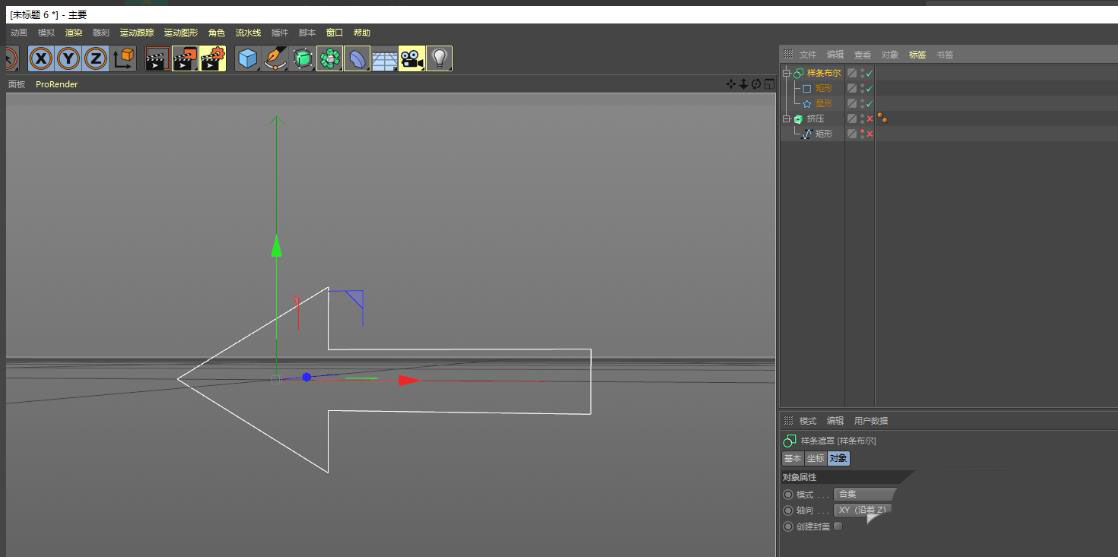Switch to the 坐标 attribute tab
1118x557 pixels.
816,459
